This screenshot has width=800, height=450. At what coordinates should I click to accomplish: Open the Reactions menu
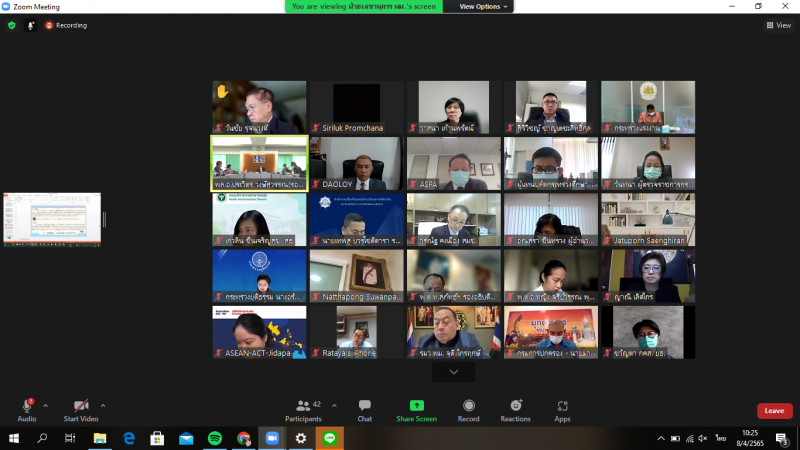click(515, 410)
